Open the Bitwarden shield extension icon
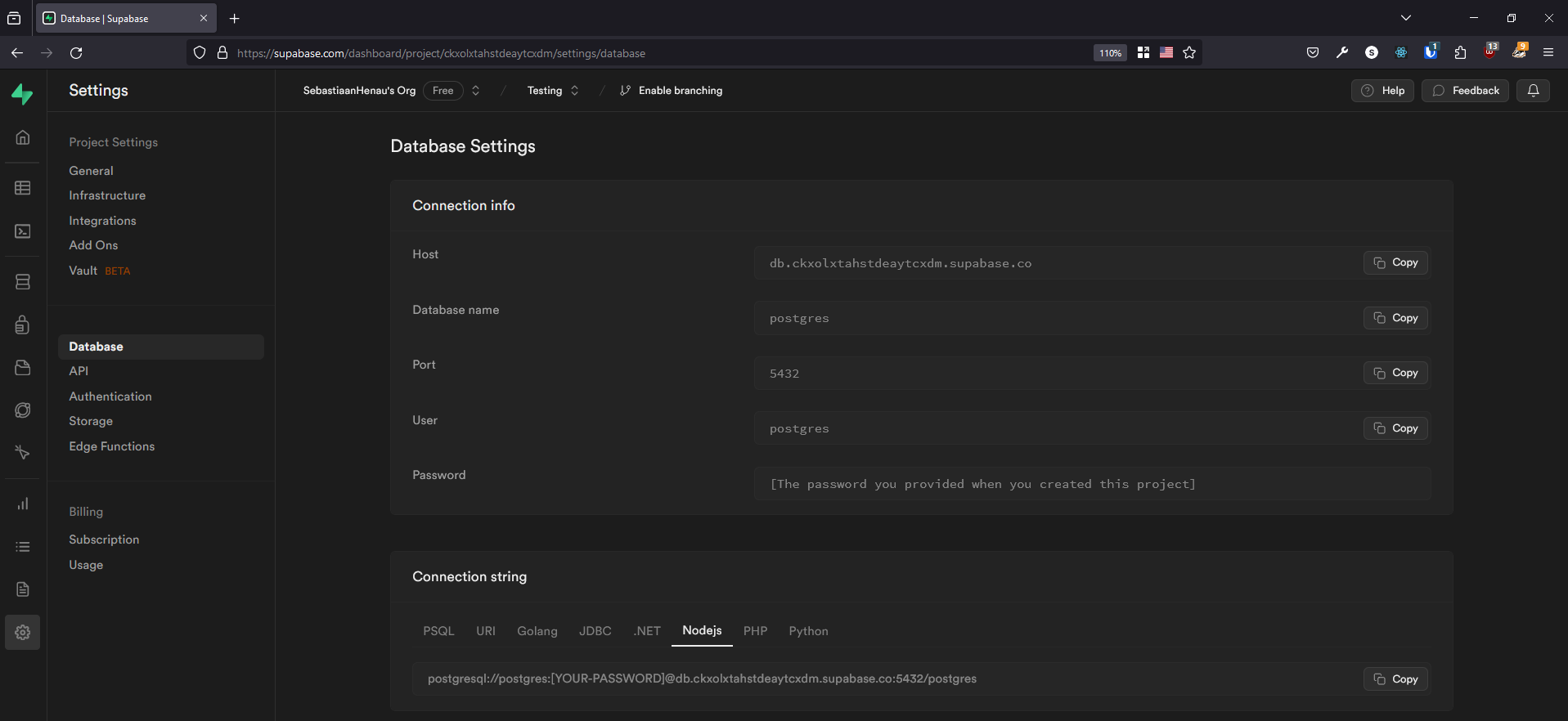 1431,51
